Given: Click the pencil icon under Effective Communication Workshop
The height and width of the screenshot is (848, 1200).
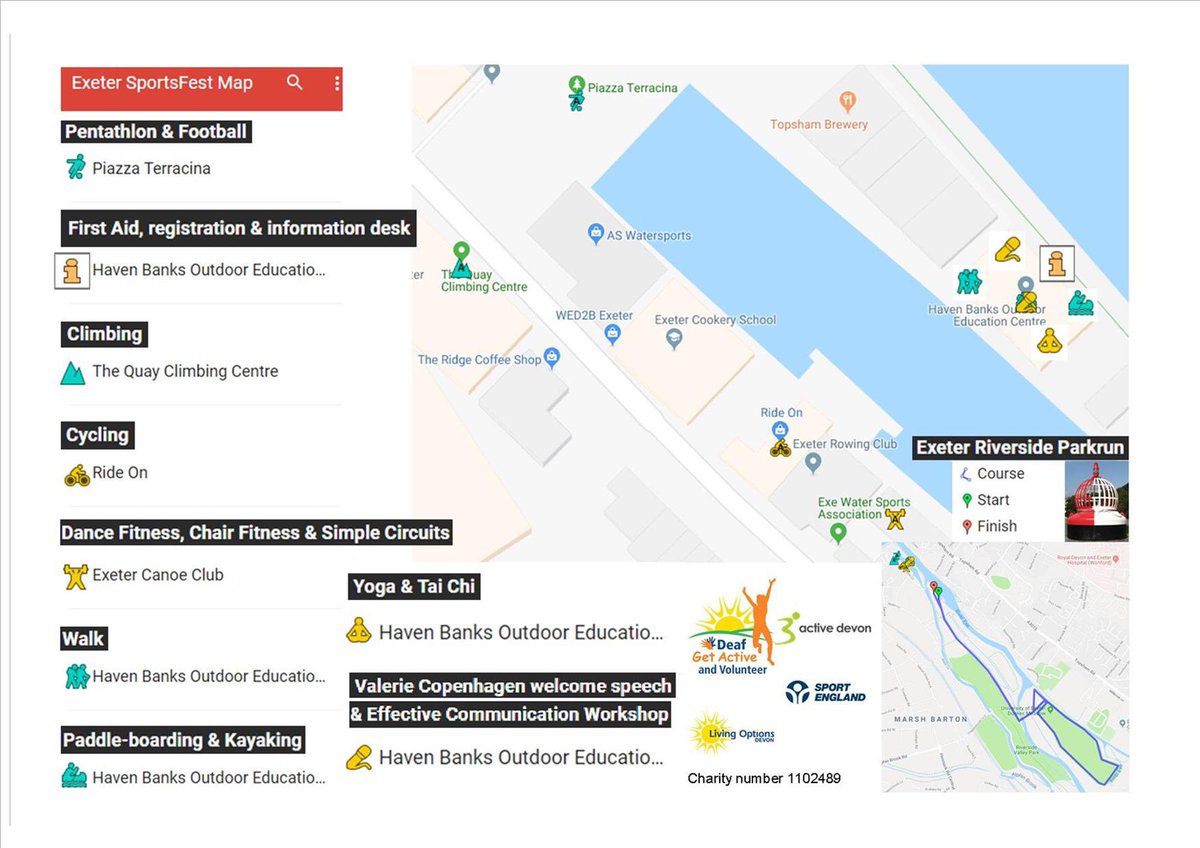Looking at the screenshot, I should point(359,757).
